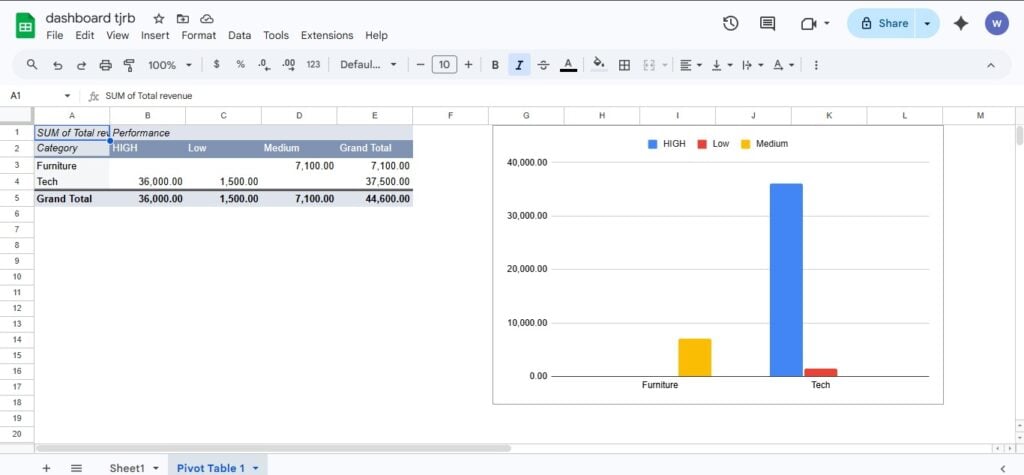The image size is (1024, 475).
Task: Open the Format menu
Action: pyautogui.click(x=199, y=35)
